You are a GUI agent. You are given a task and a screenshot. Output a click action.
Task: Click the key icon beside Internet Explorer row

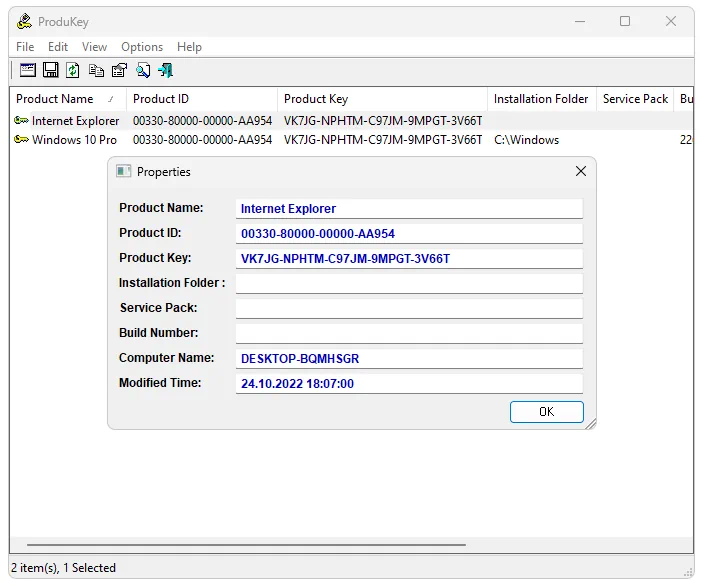click(21, 121)
